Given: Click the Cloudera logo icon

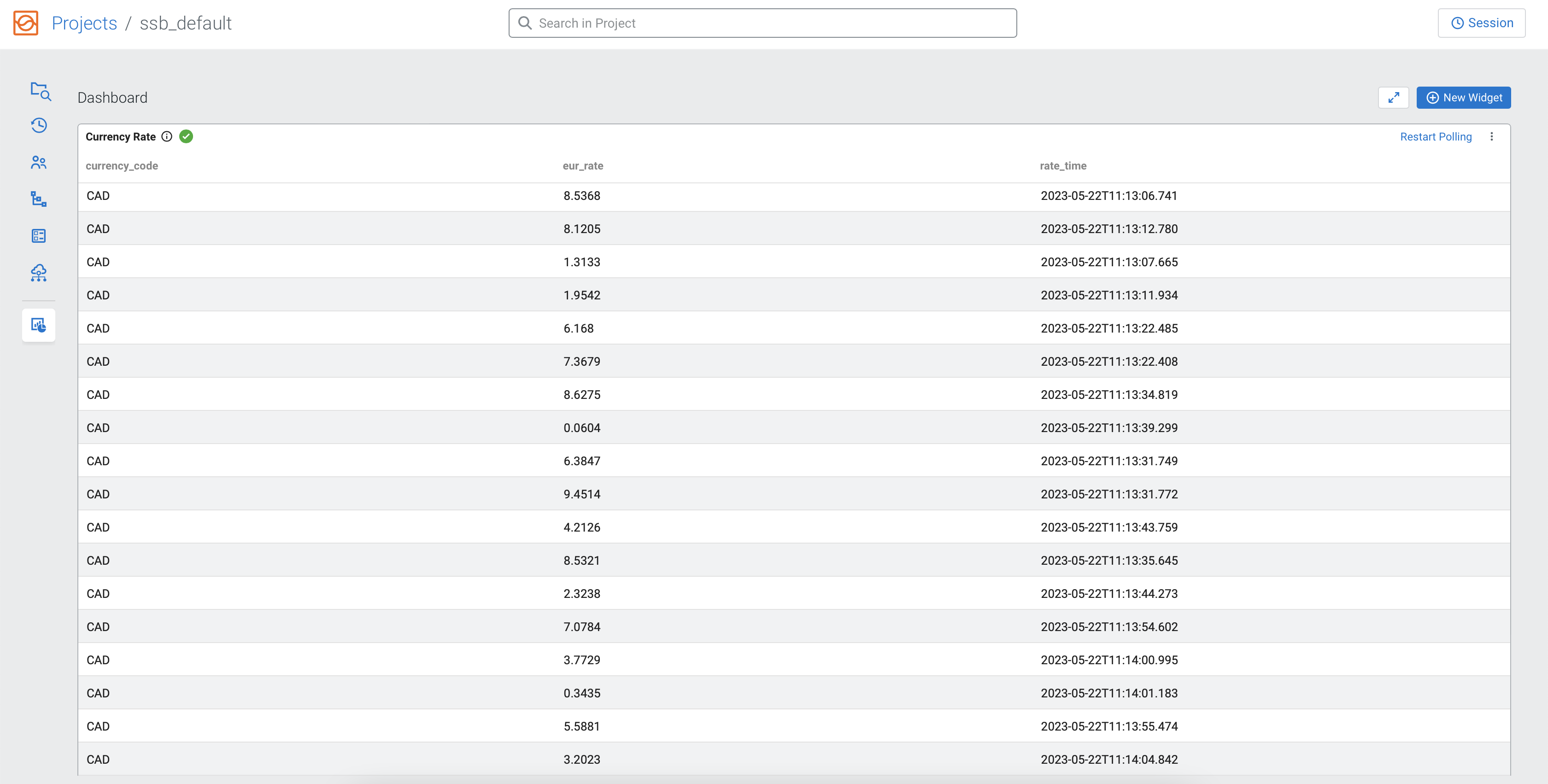Looking at the screenshot, I should tap(26, 23).
